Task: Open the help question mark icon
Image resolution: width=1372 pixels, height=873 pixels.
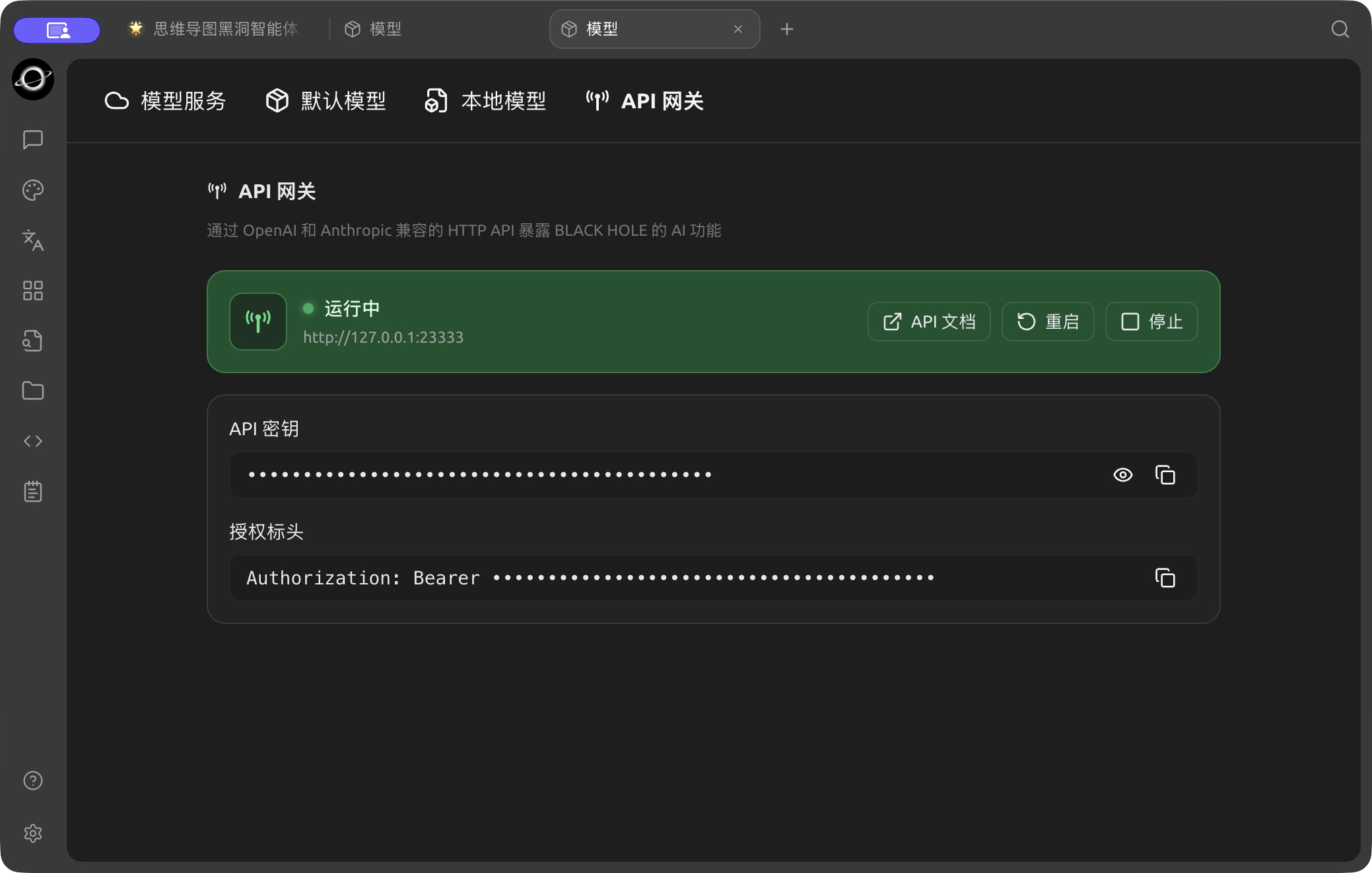Action: point(33,781)
